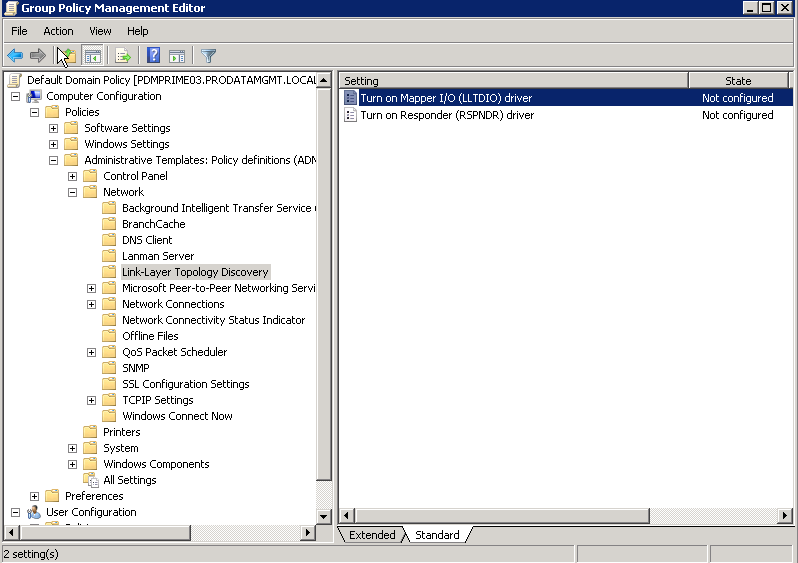Switch to the Extended tab
Image resolution: width=798 pixels, height=563 pixels.
372,535
